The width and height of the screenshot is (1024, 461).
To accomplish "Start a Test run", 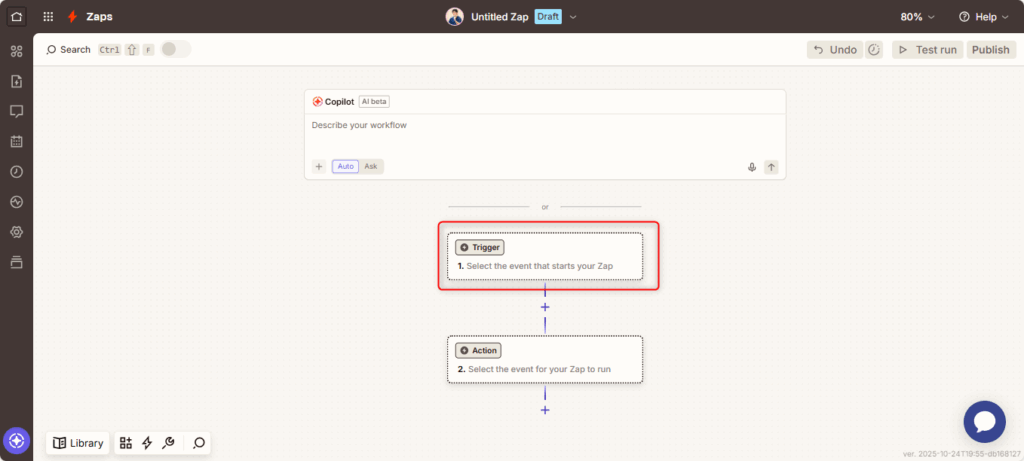I will 927,50.
